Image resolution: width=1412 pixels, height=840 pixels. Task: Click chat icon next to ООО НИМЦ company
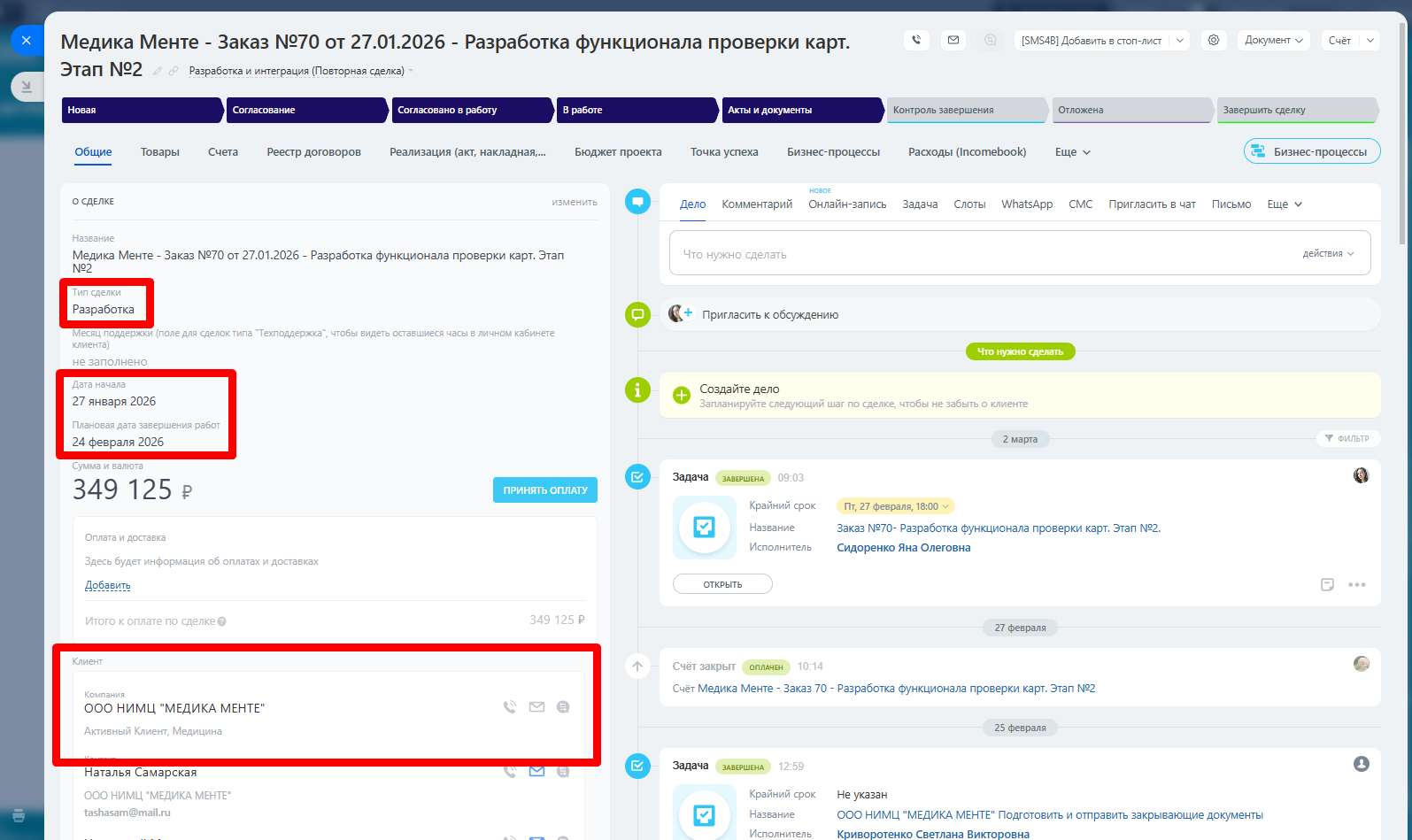[563, 707]
